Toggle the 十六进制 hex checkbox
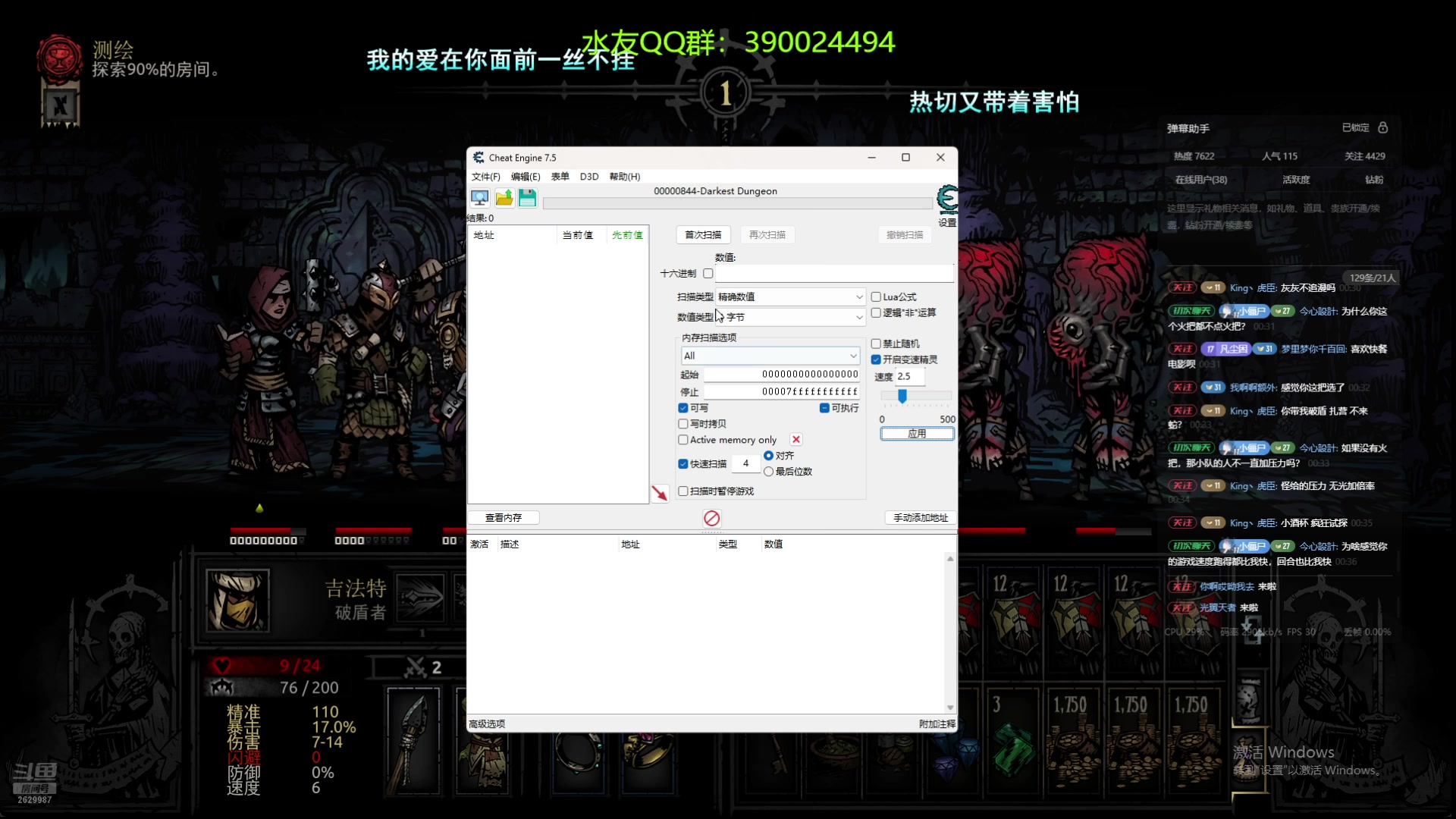The height and width of the screenshot is (819, 1456). (x=708, y=274)
